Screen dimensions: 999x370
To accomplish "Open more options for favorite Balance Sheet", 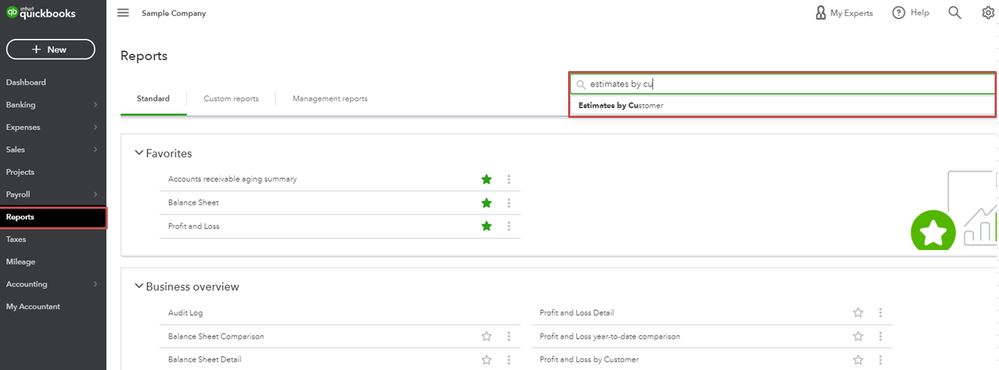I will pyautogui.click(x=509, y=203).
